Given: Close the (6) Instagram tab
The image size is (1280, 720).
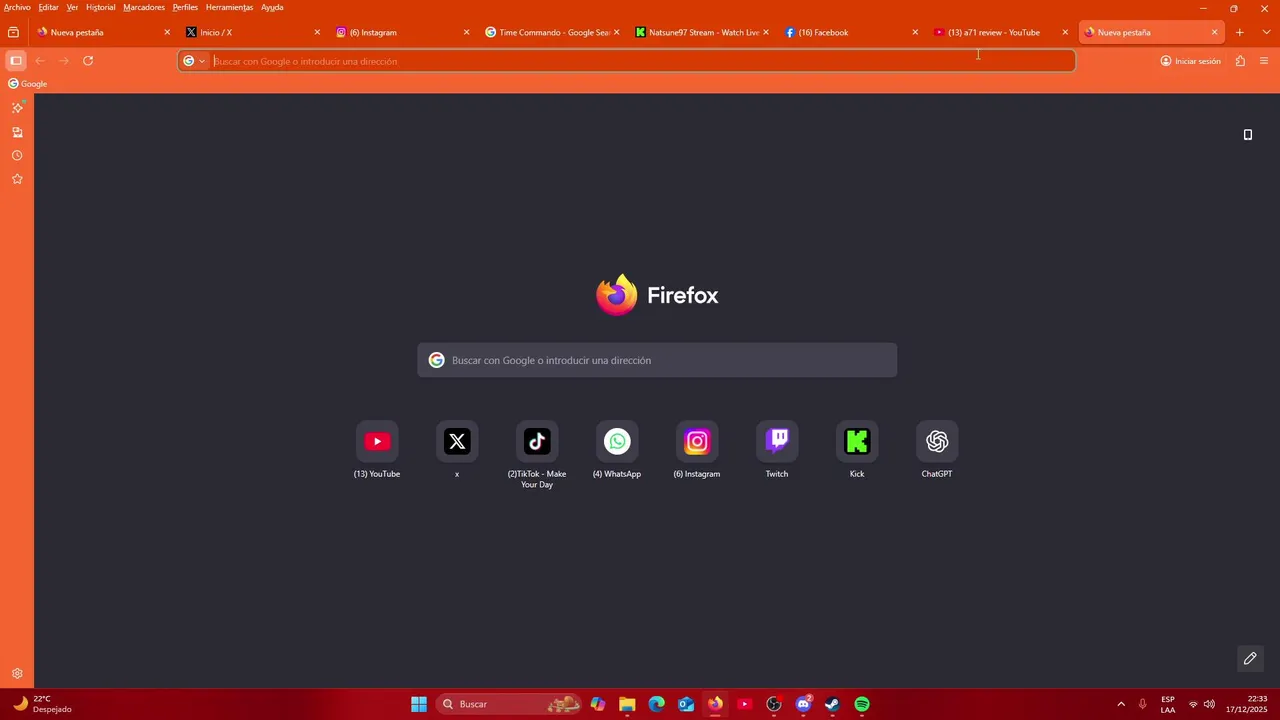Looking at the screenshot, I should pos(466,32).
